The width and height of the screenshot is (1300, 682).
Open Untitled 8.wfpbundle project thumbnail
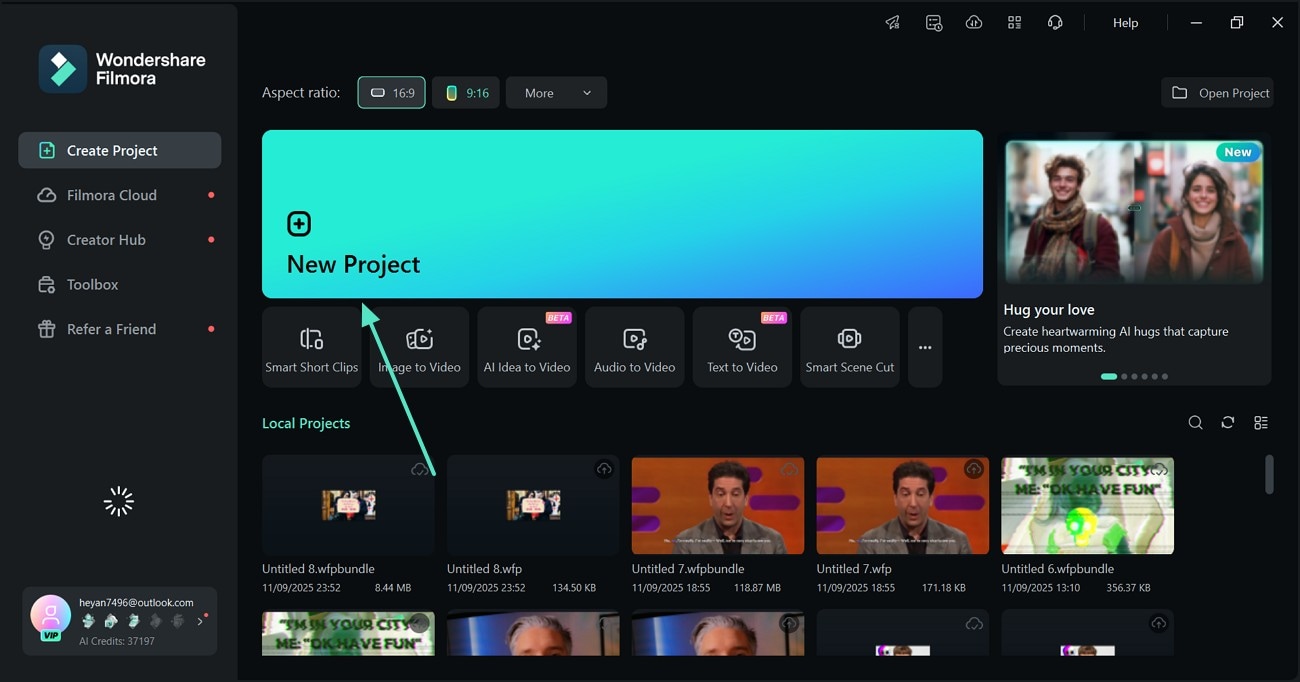(348, 505)
